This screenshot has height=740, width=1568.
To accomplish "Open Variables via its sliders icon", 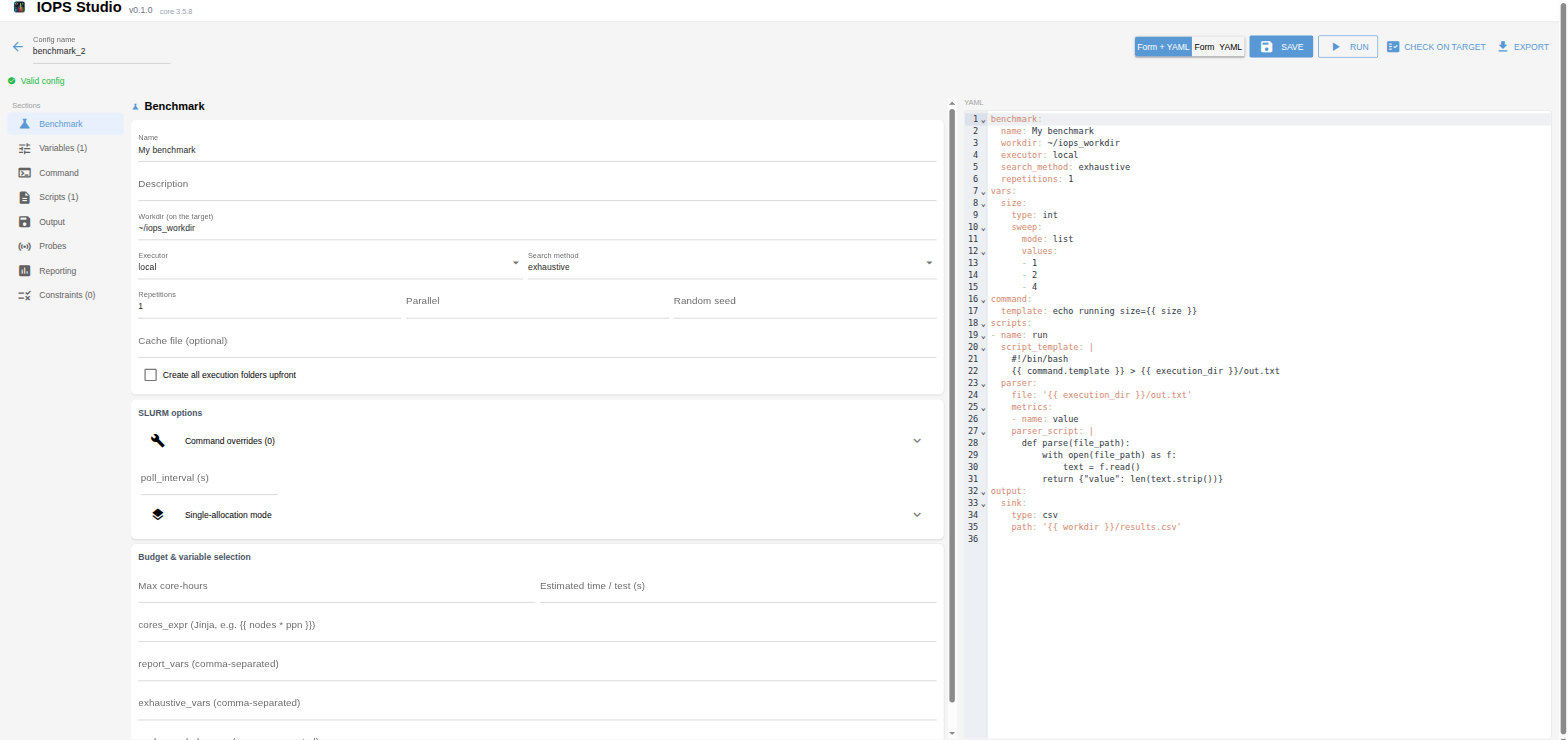I will pos(25,148).
